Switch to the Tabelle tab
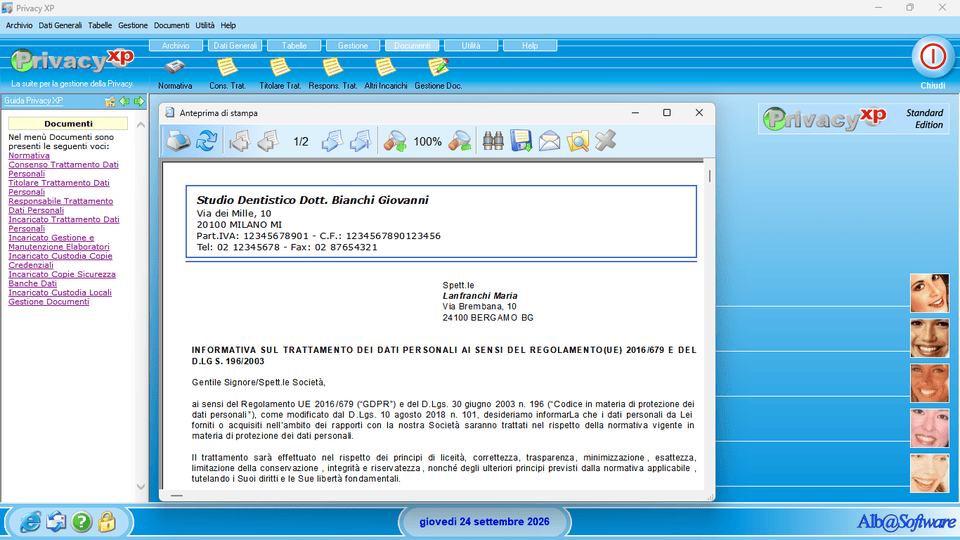Viewport: 960px width, 540px height. [294, 45]
